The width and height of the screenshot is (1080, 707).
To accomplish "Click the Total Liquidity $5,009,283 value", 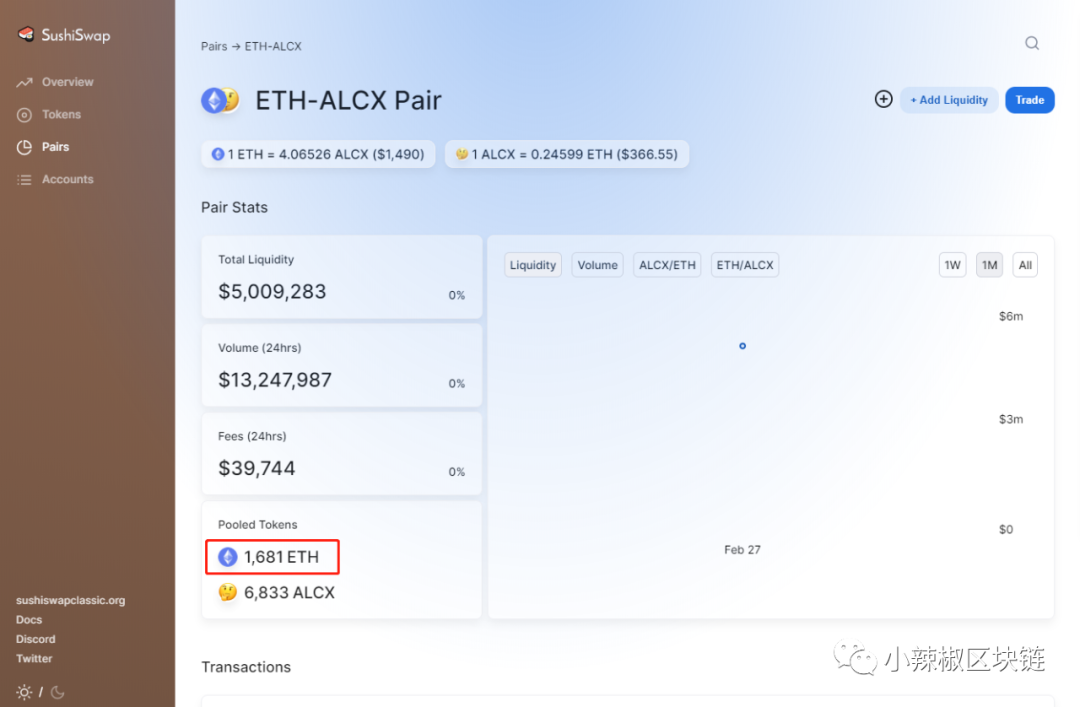I will pos(272,291).
